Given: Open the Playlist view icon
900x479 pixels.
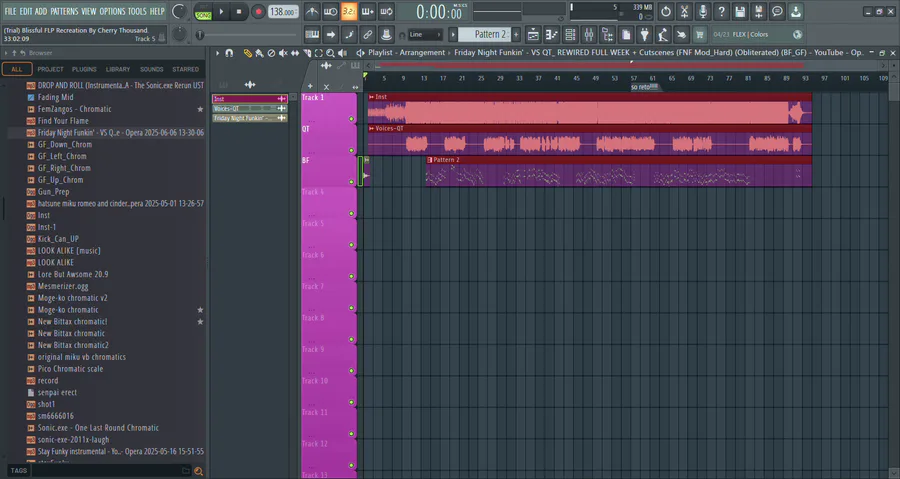Looking at the screenshot, I should tap(533, 34).
